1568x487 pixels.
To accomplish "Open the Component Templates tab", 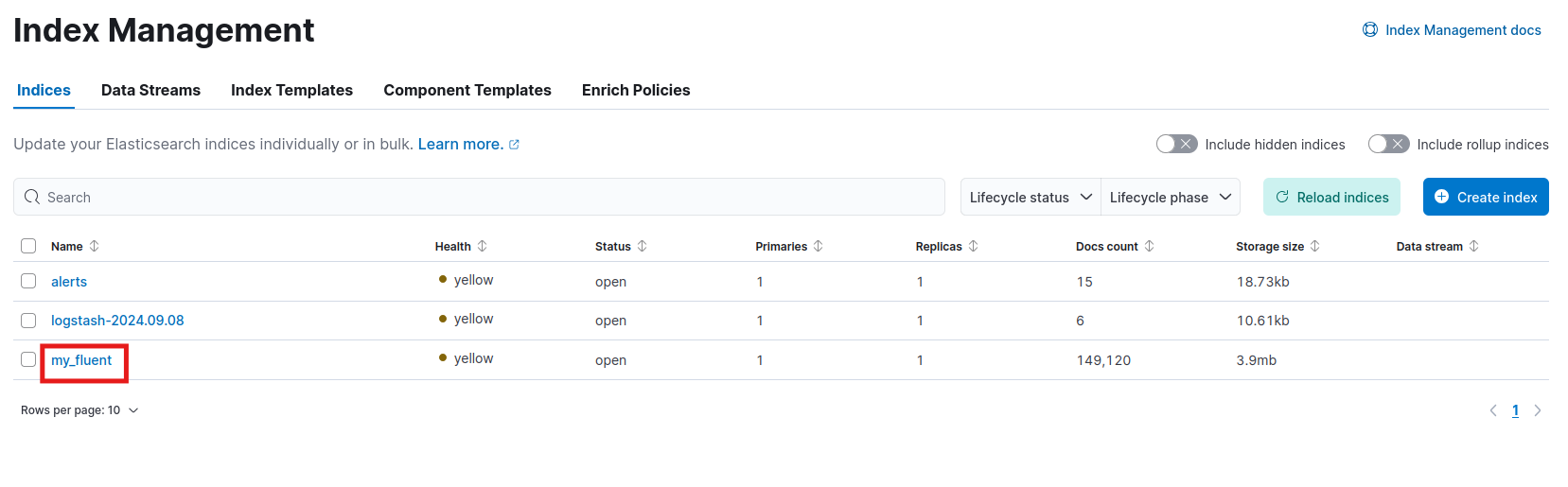I will (467, 90).
